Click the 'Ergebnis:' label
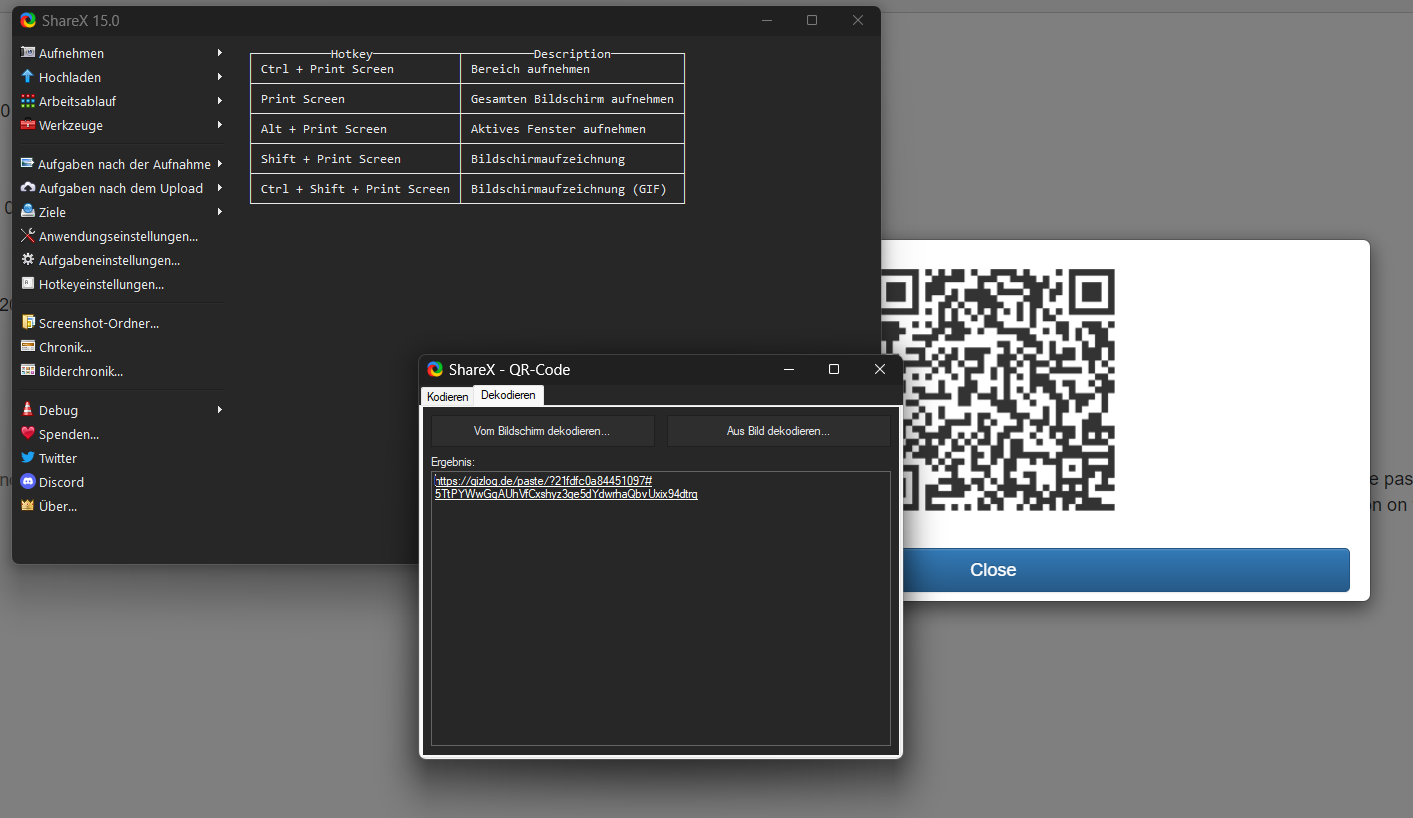The height and width of the screenshot is (818, 1413). (x=453, y=462)
